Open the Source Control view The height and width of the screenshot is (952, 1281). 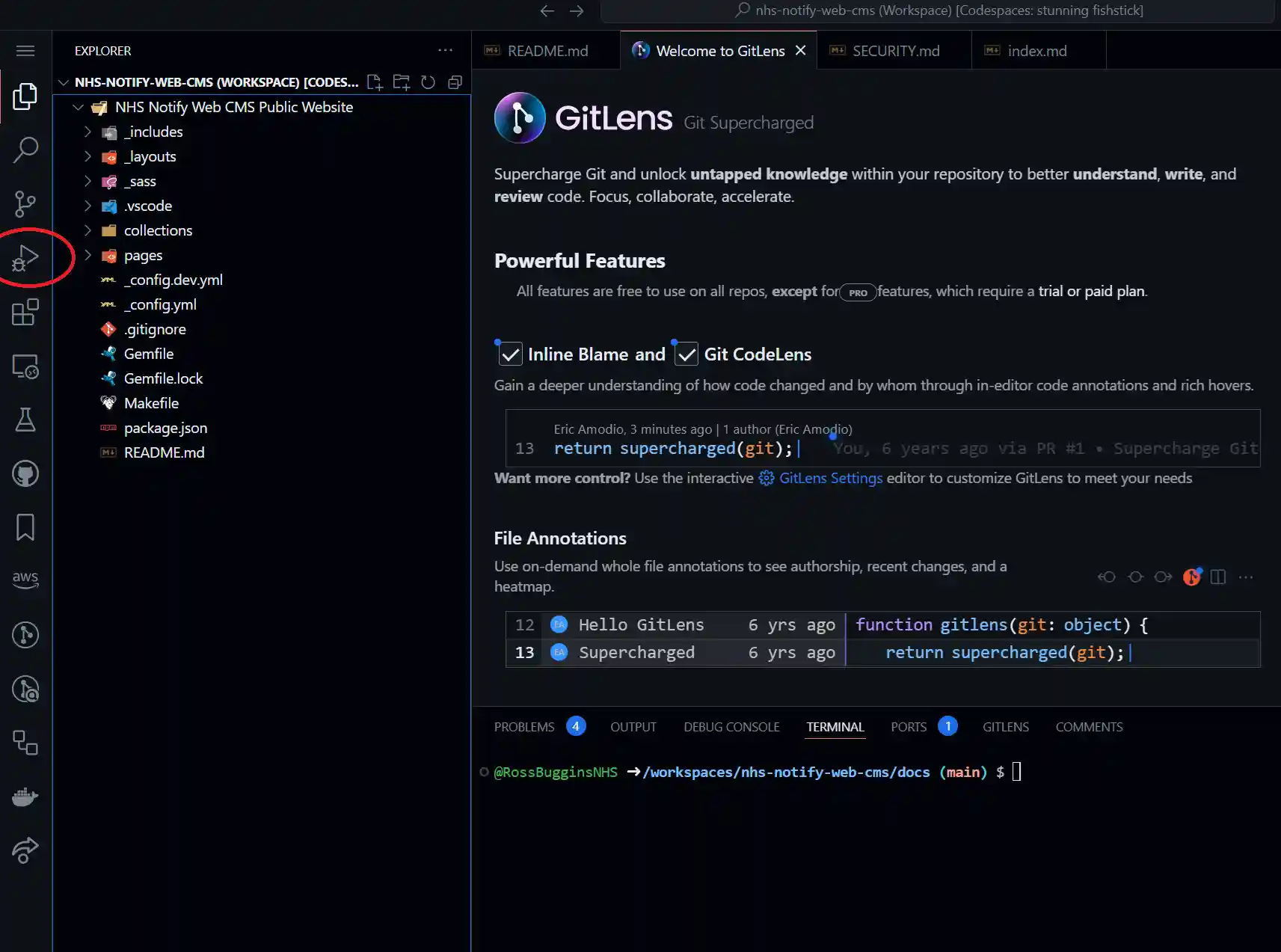25,204
